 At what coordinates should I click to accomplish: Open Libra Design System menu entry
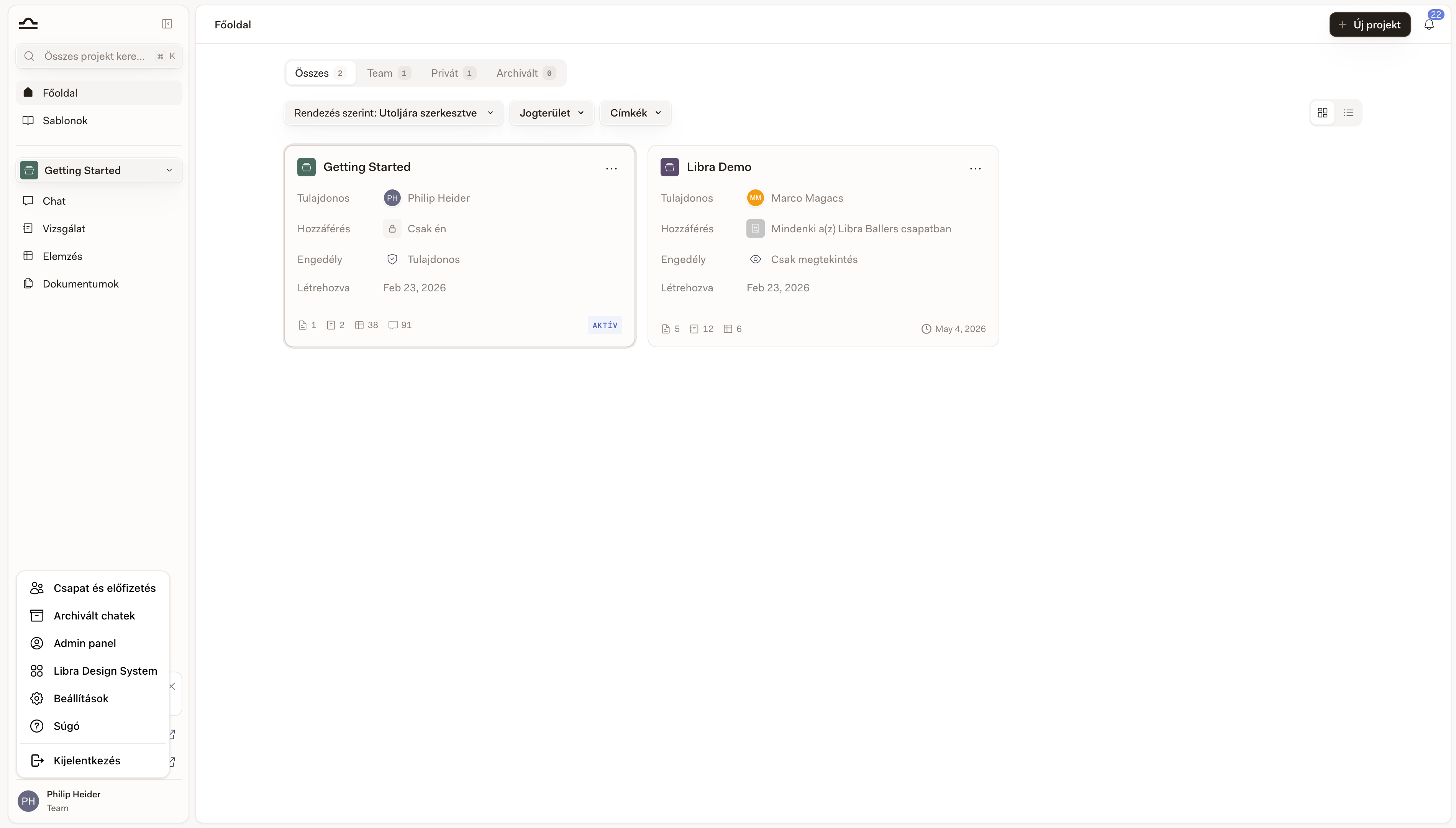coord(93,671)
